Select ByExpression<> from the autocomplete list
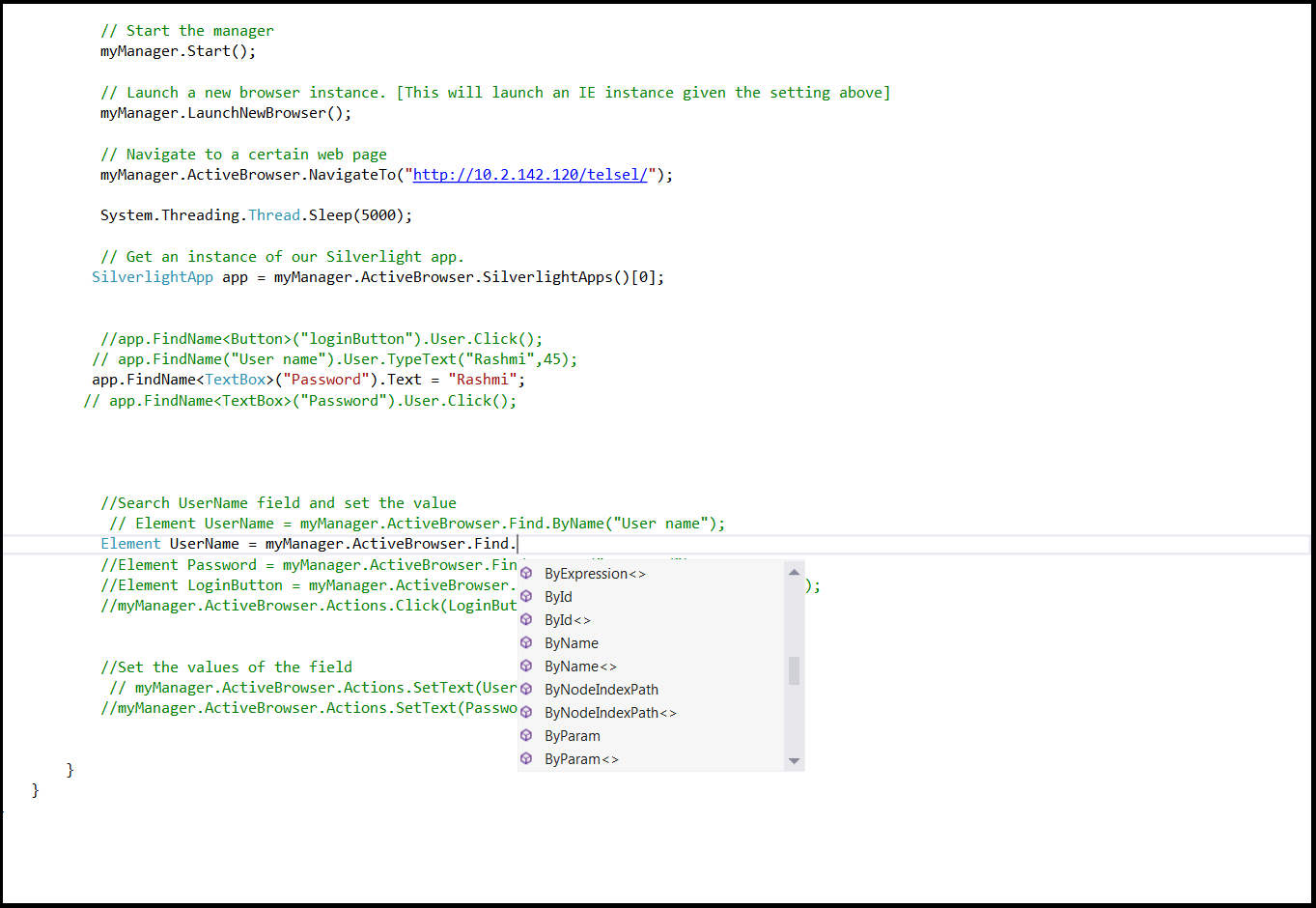This screenshot has height=908, width=1316. [595, 574]
